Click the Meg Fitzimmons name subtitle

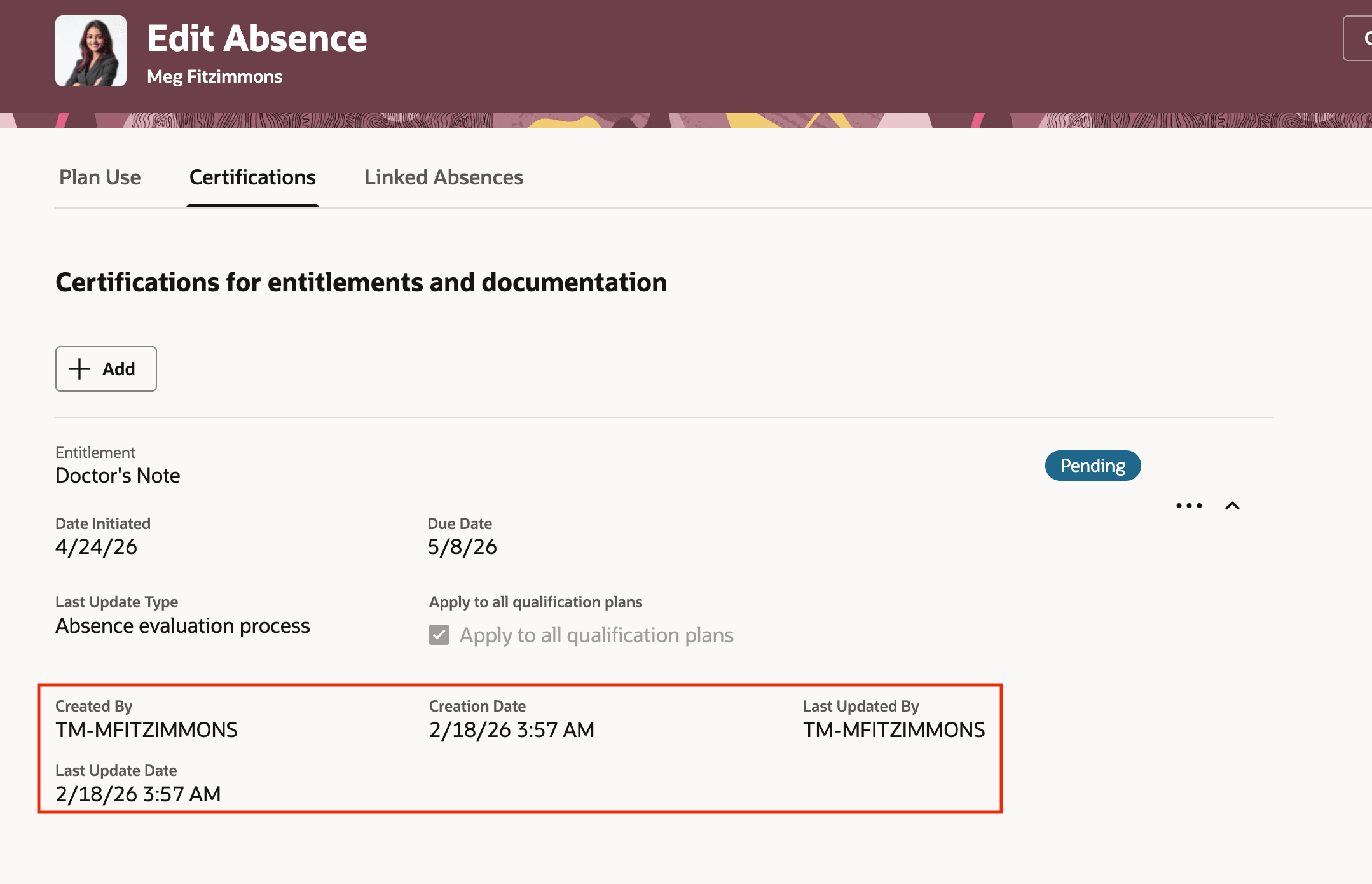(214, 77)
